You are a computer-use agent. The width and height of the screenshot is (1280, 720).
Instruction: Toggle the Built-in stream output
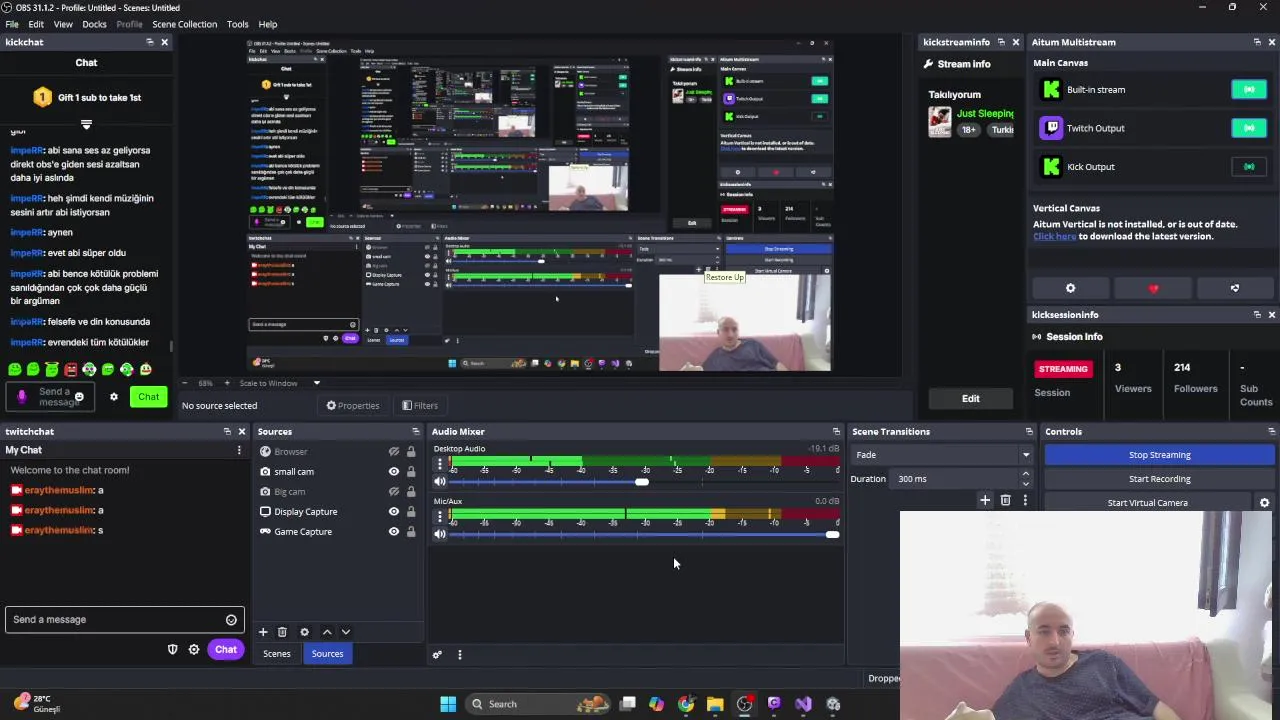[1249, 90]
